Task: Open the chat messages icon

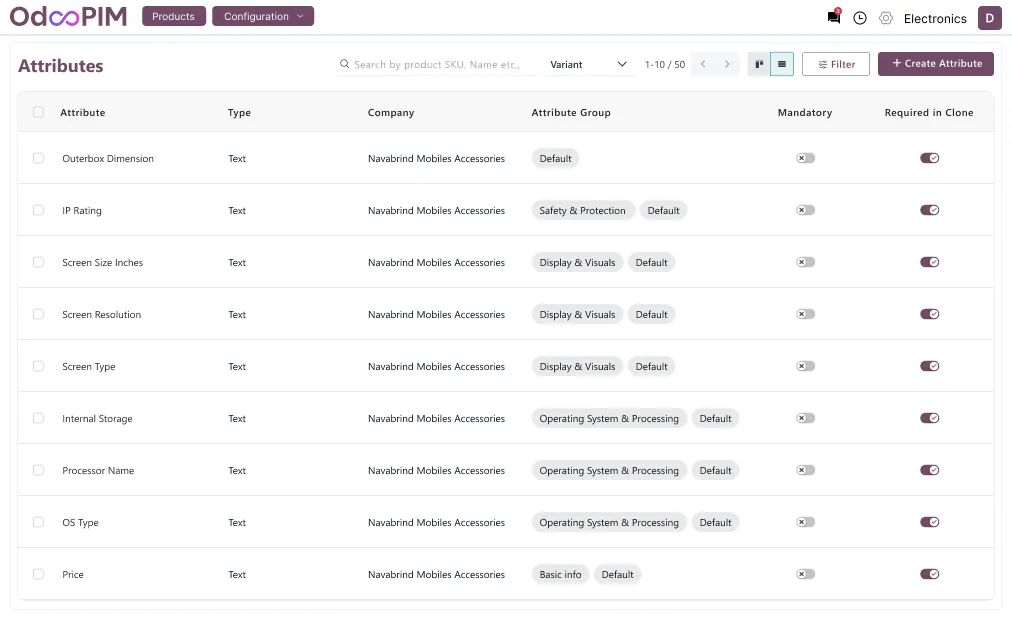Action: pos(833,18)
